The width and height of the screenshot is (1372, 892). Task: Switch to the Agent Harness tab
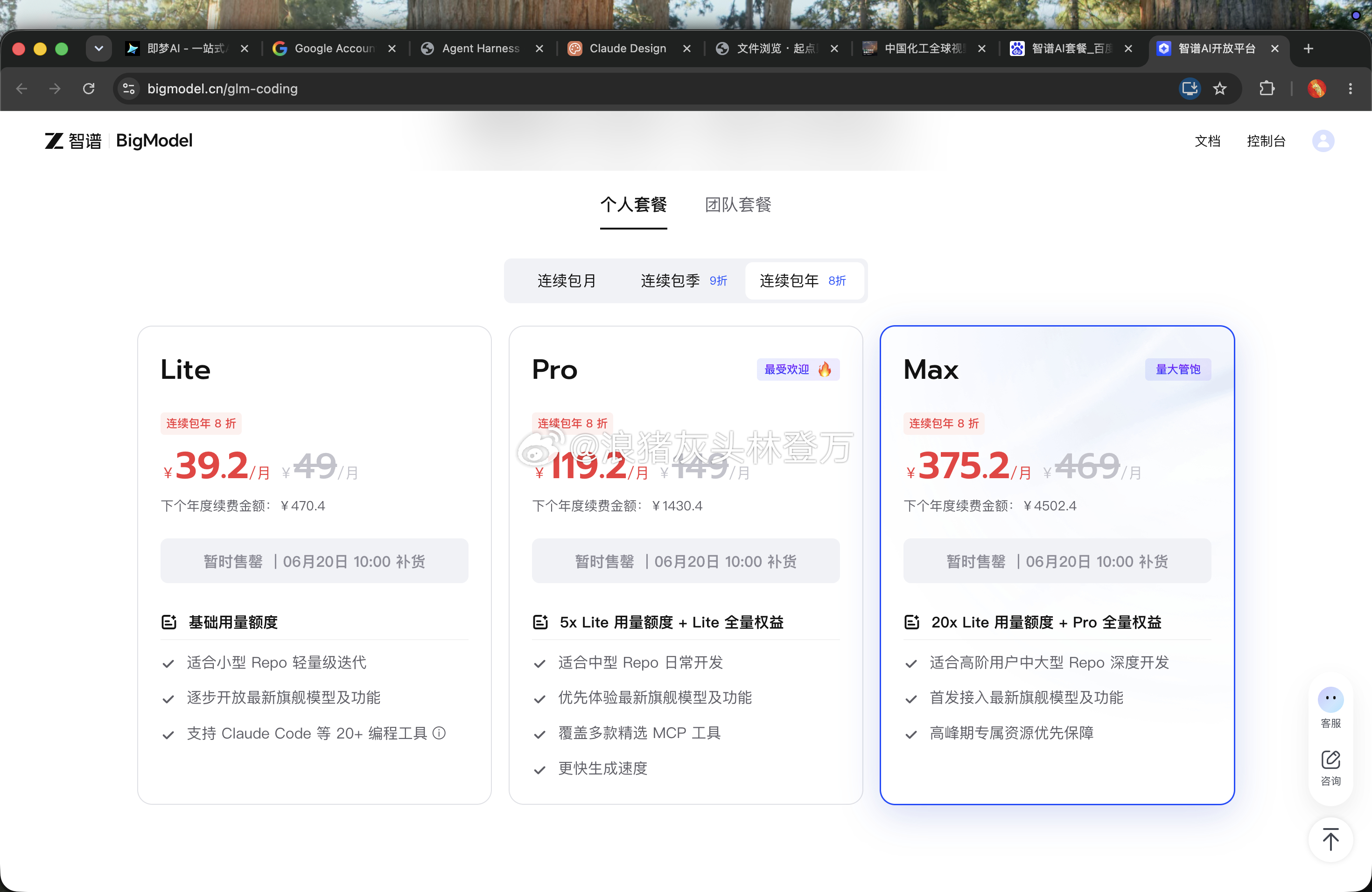[x=481, y=49]
